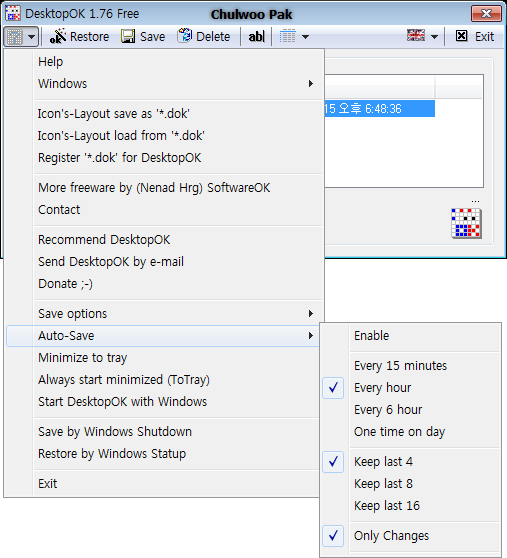Open the Auto-Save submenu entry
Screen dimensions: 507x558
[163, 336]
